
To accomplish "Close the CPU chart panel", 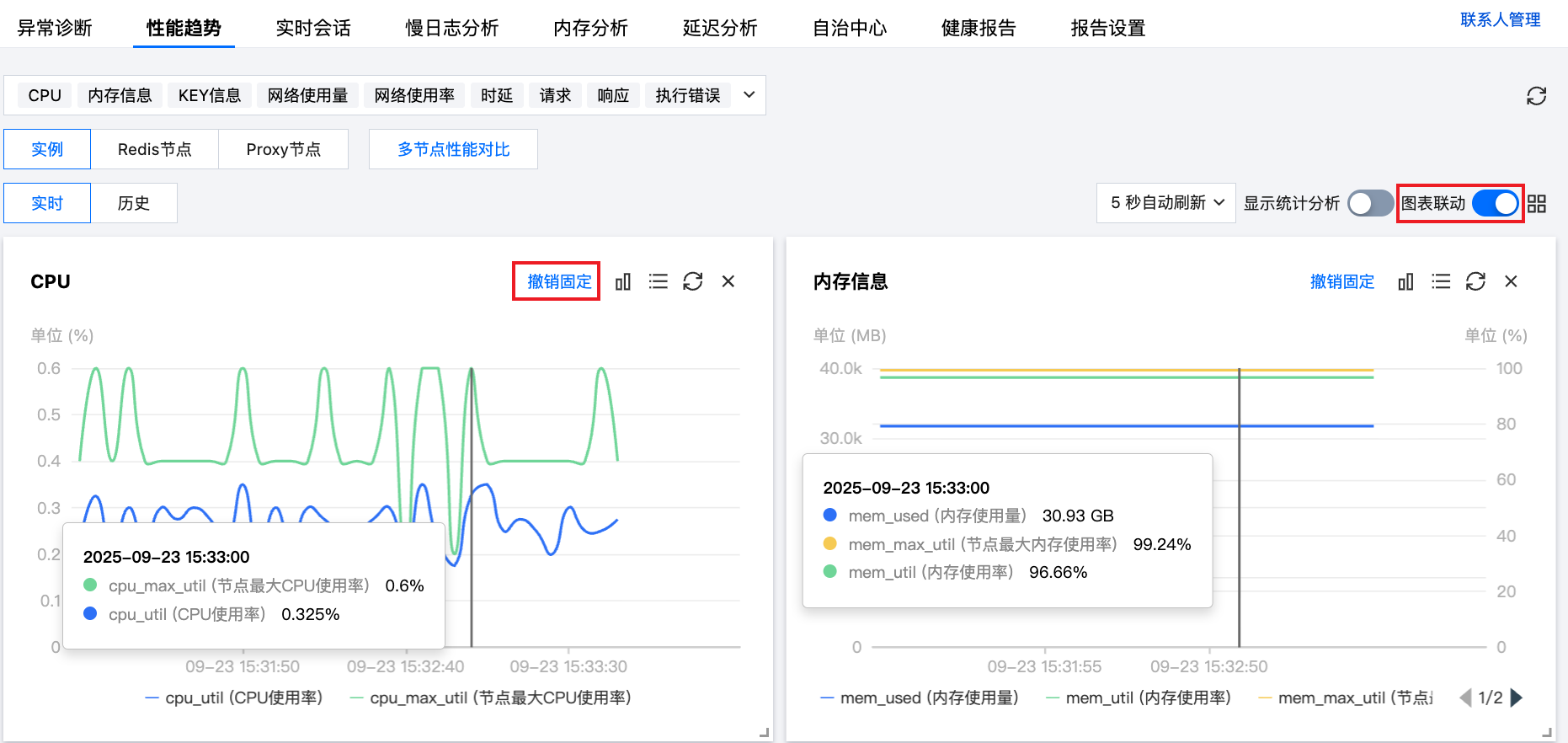I will (x=728, y=282).
